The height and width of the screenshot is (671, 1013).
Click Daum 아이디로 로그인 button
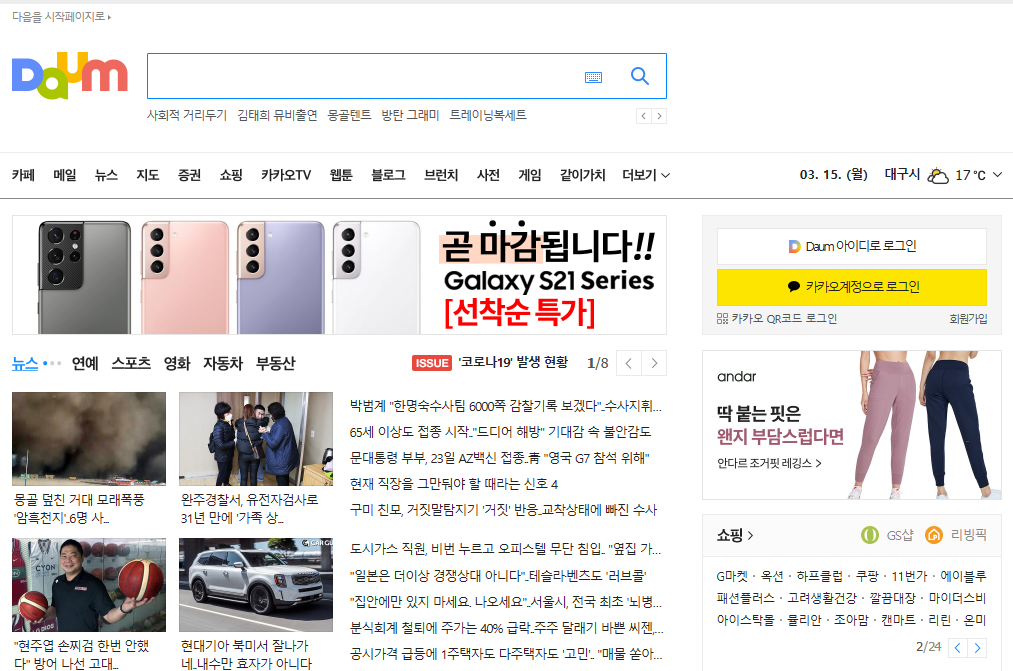(851, 246)
